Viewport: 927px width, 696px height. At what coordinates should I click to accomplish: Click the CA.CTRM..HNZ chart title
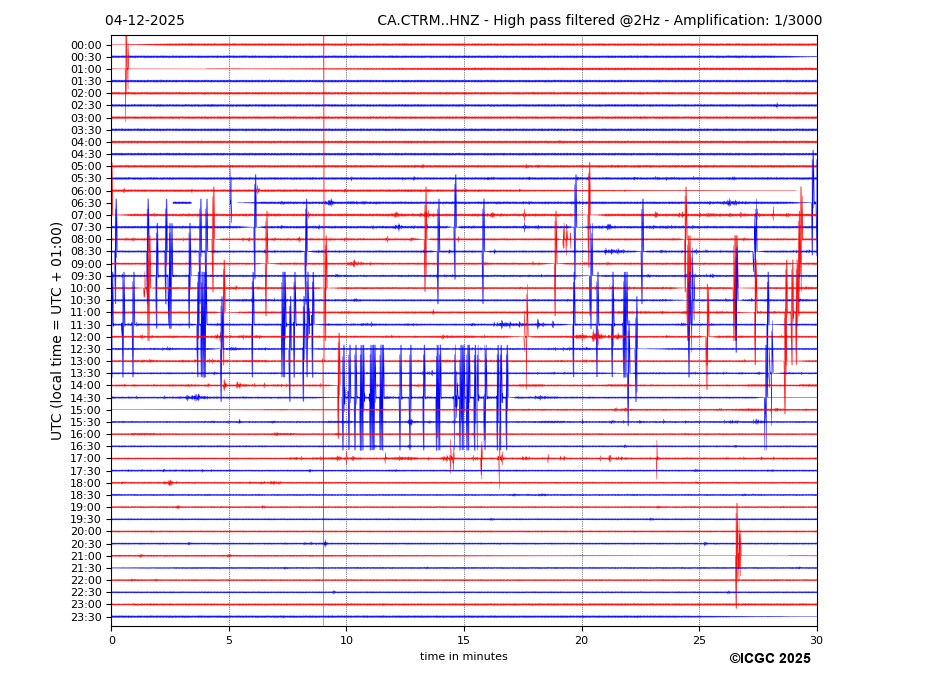click(x=599, y=21)
